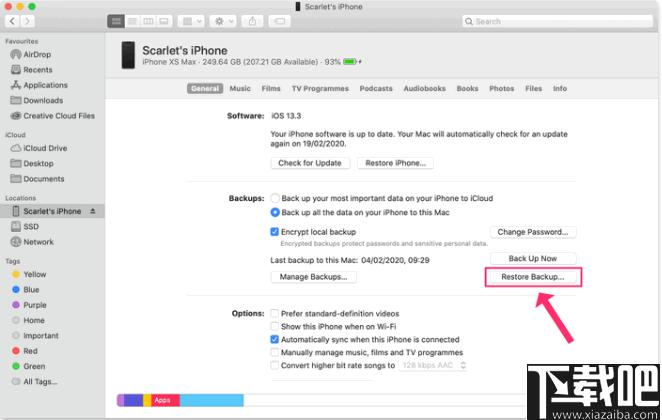Switch to gallery view in toolbar
Screen dimensions: 662x420
click(x=164, y=21)
